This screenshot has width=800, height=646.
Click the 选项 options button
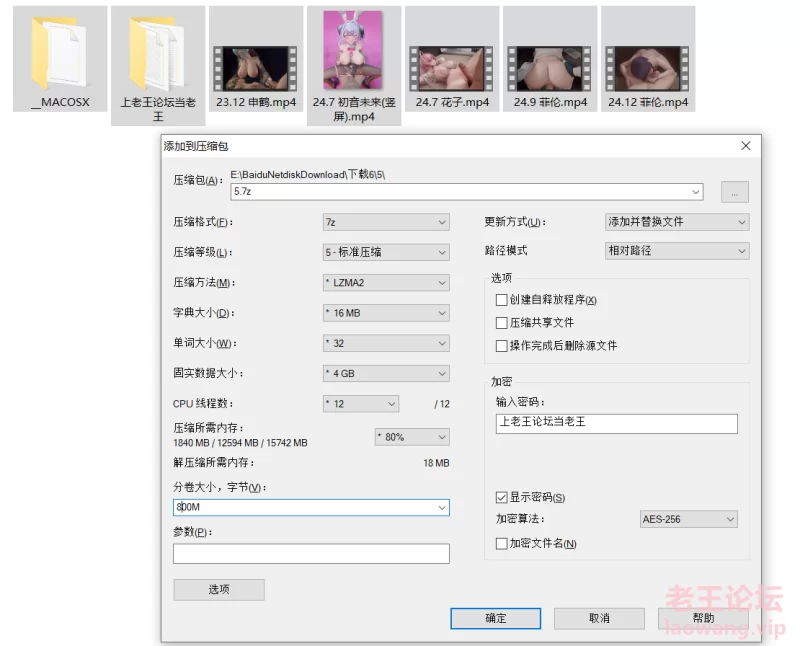(219, 589)
